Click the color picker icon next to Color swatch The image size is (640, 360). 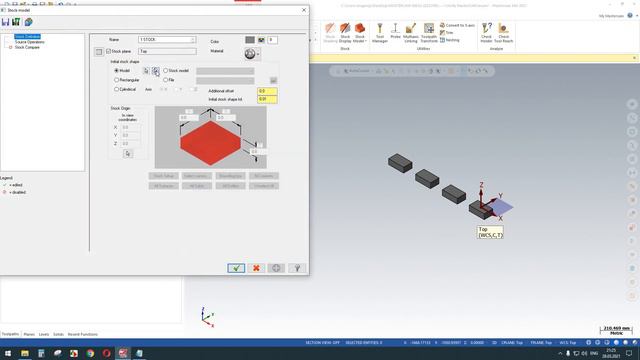261,40
